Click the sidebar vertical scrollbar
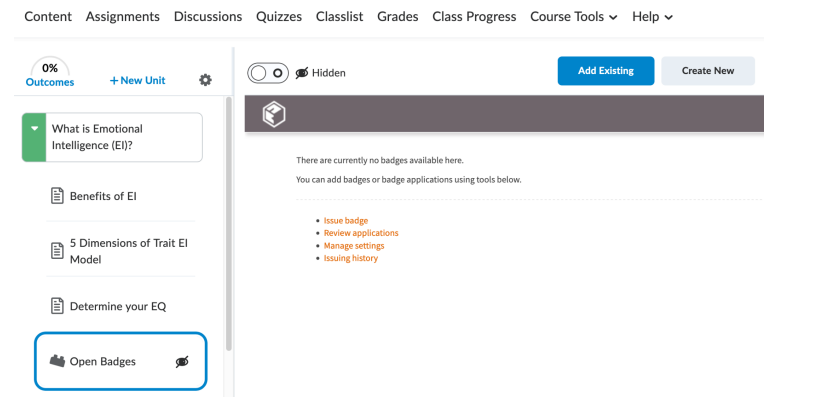The height and width of the screenshot is (406, 819). [228, 224]
